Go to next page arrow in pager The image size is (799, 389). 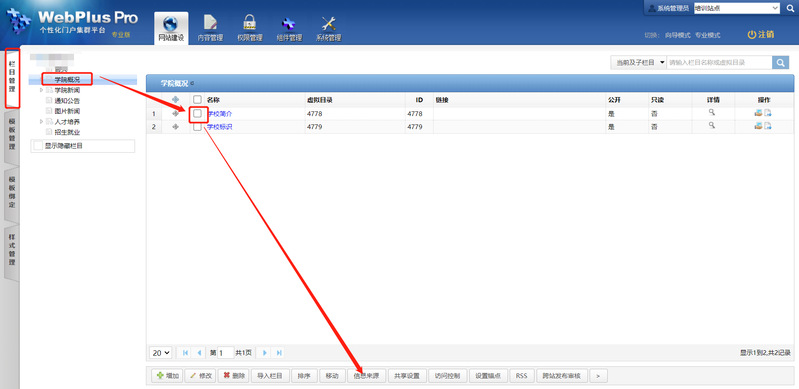pyautogui.click(x=264, y=352)
